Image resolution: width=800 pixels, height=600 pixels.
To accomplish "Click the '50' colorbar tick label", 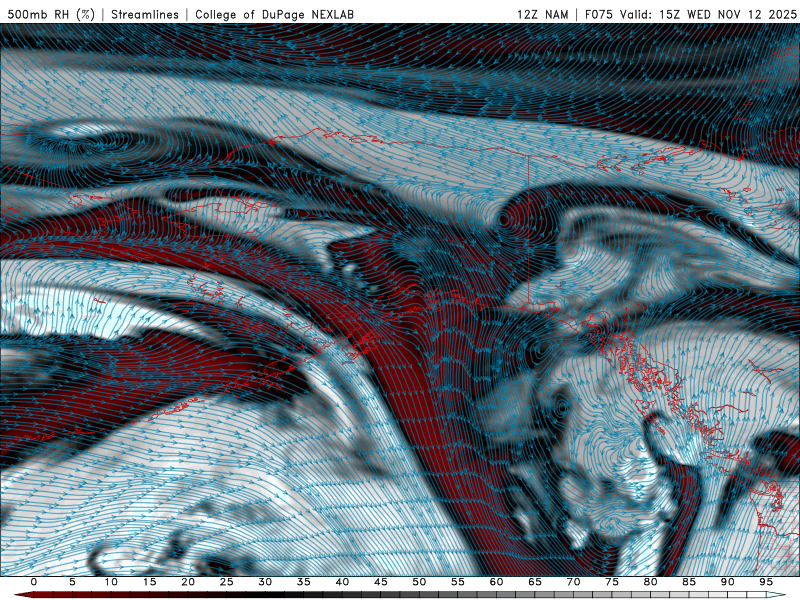I will coord(419,582).
